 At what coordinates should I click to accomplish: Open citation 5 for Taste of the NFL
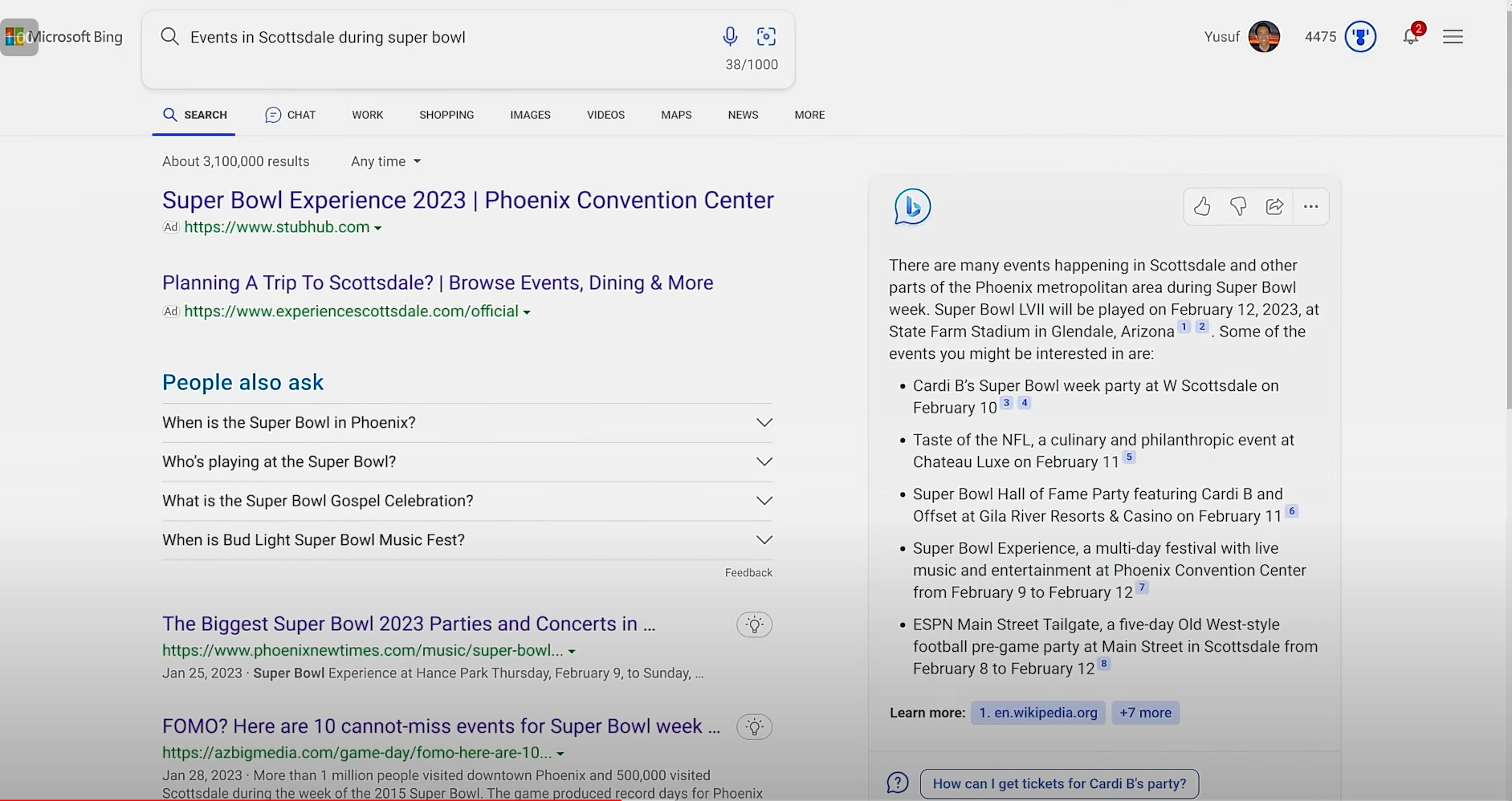(x=1128, y=457)
